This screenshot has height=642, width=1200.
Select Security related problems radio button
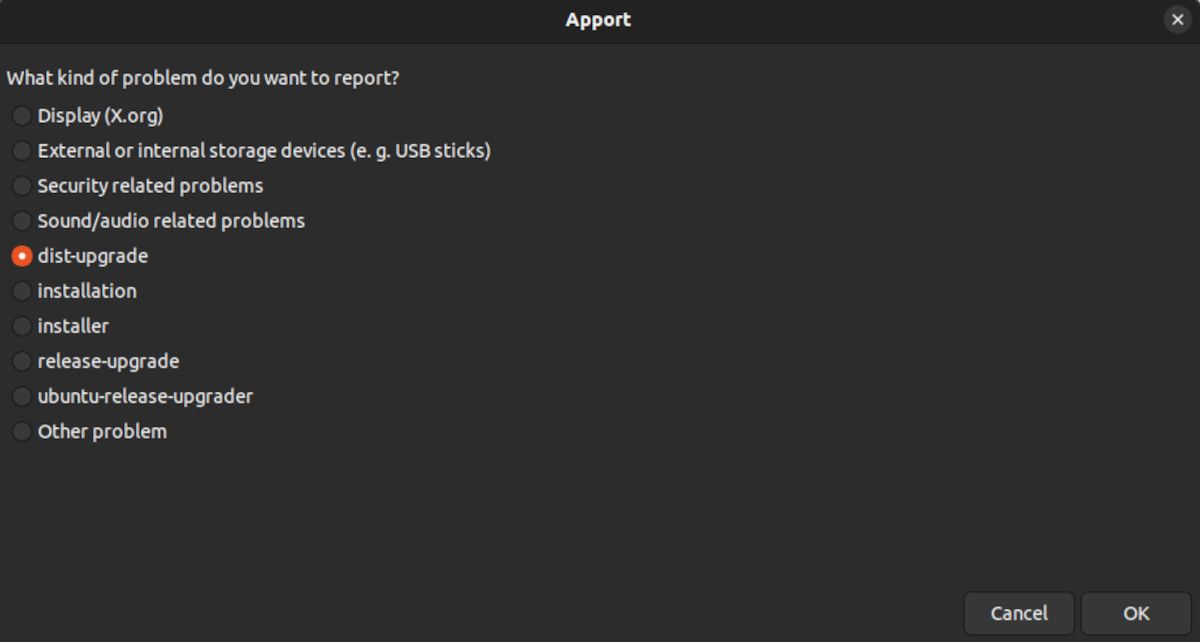coord(21,186)
